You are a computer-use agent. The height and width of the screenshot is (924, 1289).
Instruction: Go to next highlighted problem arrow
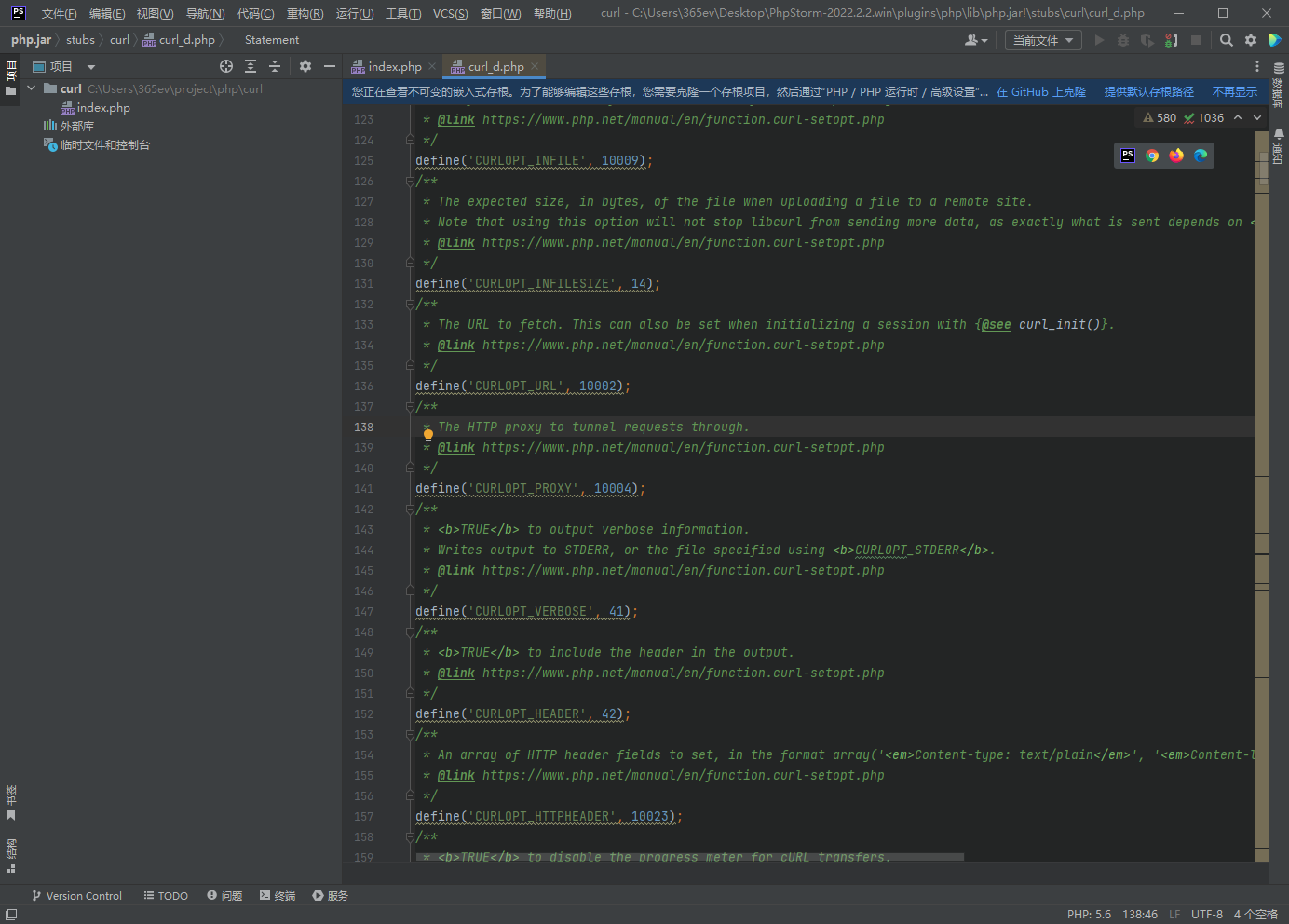coord(1257,117)
